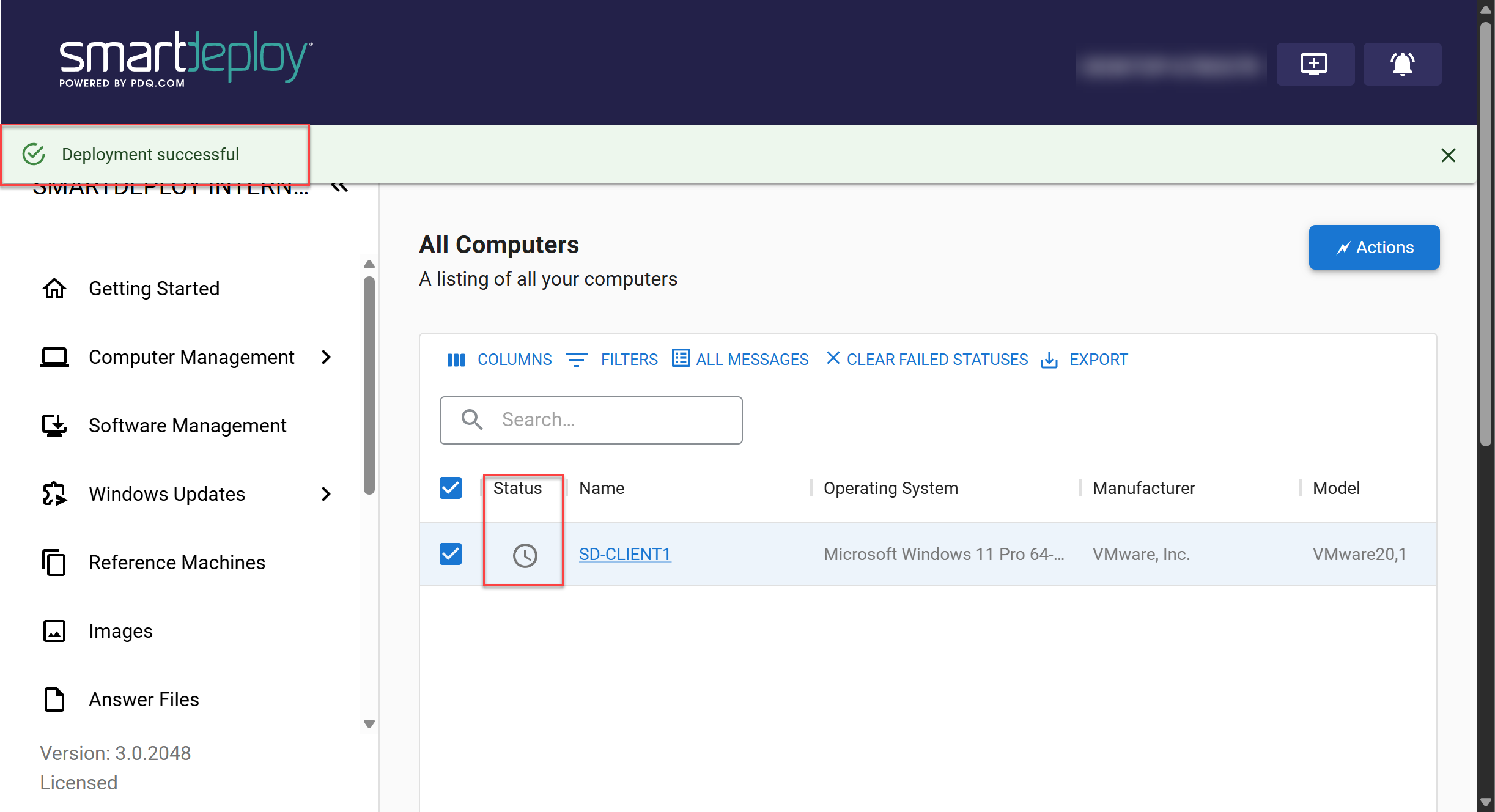1495x812 pixels.
Task: Click the Filters funnel icon
Action: pos(576,360)
